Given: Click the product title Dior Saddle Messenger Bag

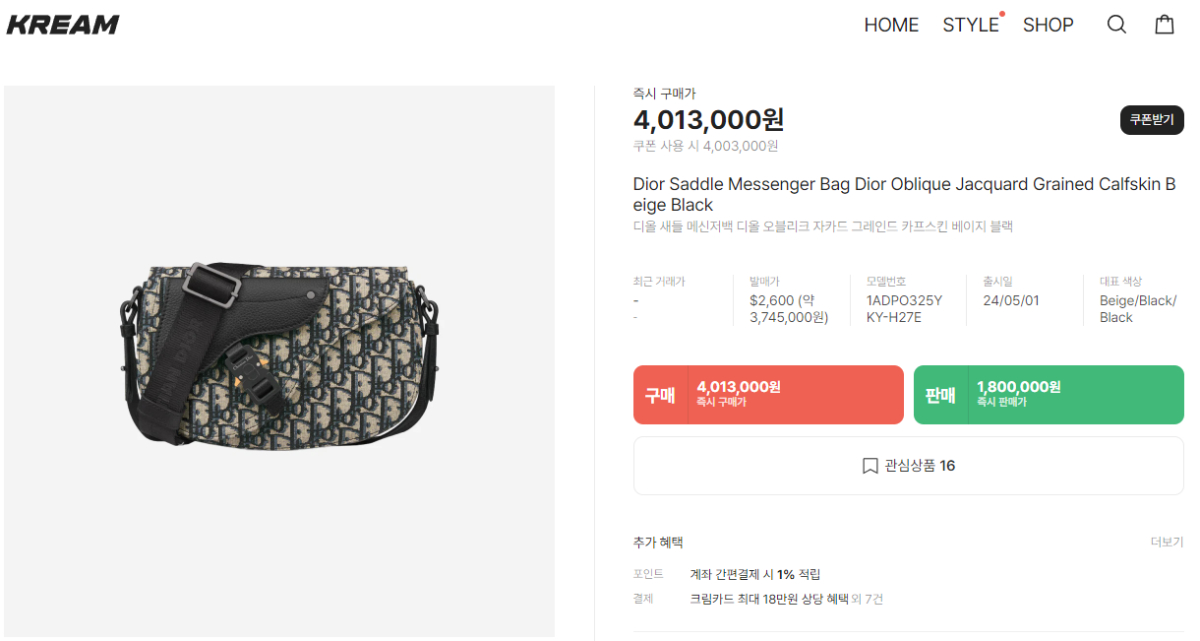Looking at the screenshot, I should tap(904, 194).
